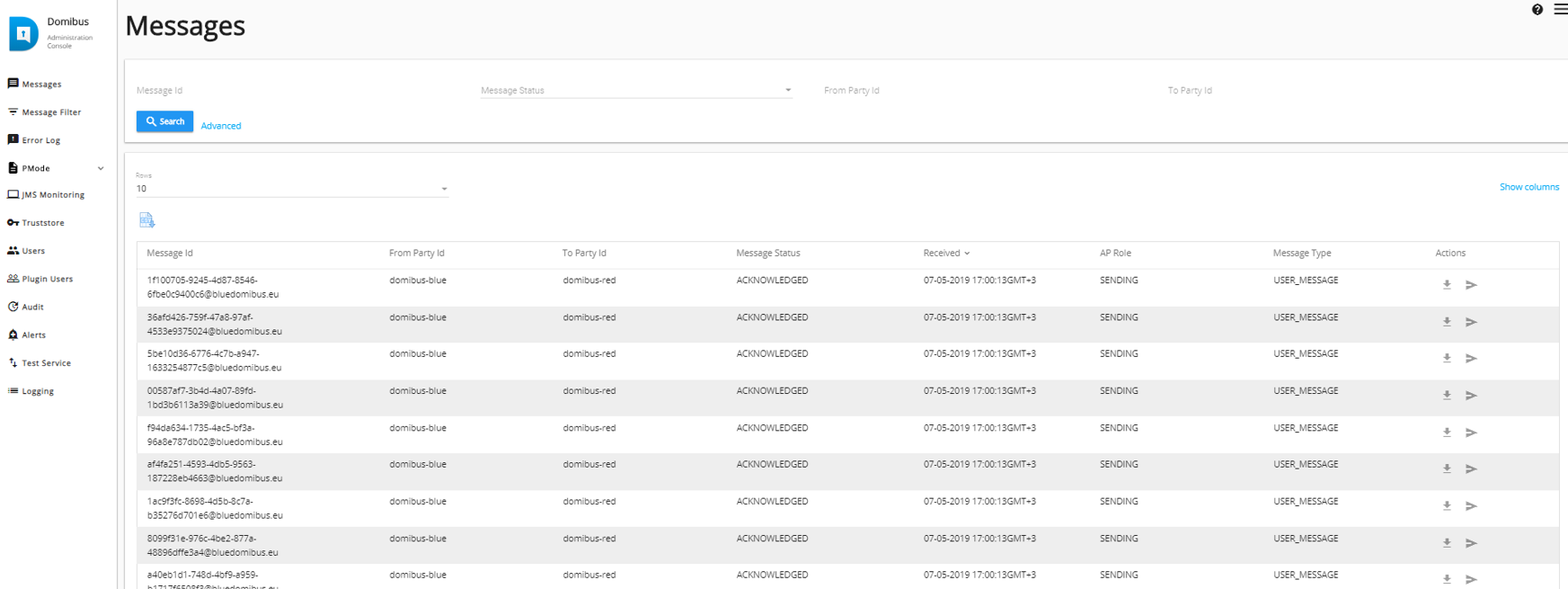Resend message starting with f94da634

coord(1471,433)
